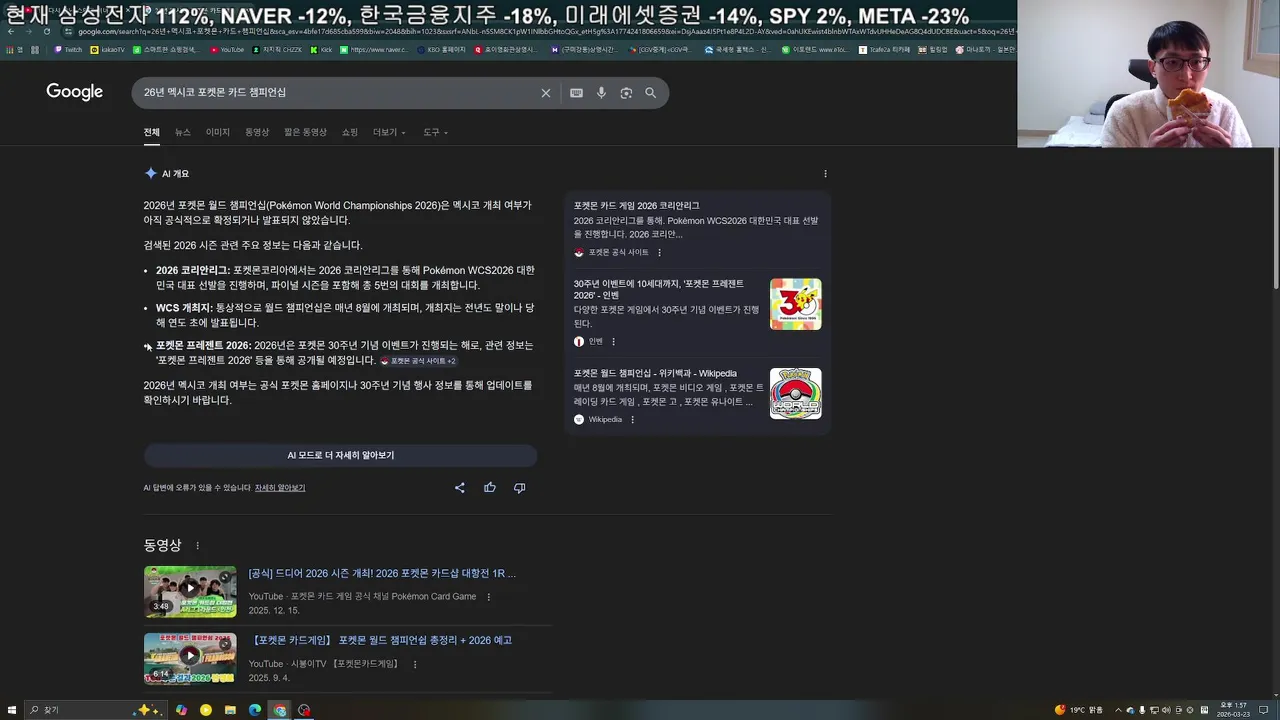
Task: Switch to the 동영상 tab
Action: [257, 132]
